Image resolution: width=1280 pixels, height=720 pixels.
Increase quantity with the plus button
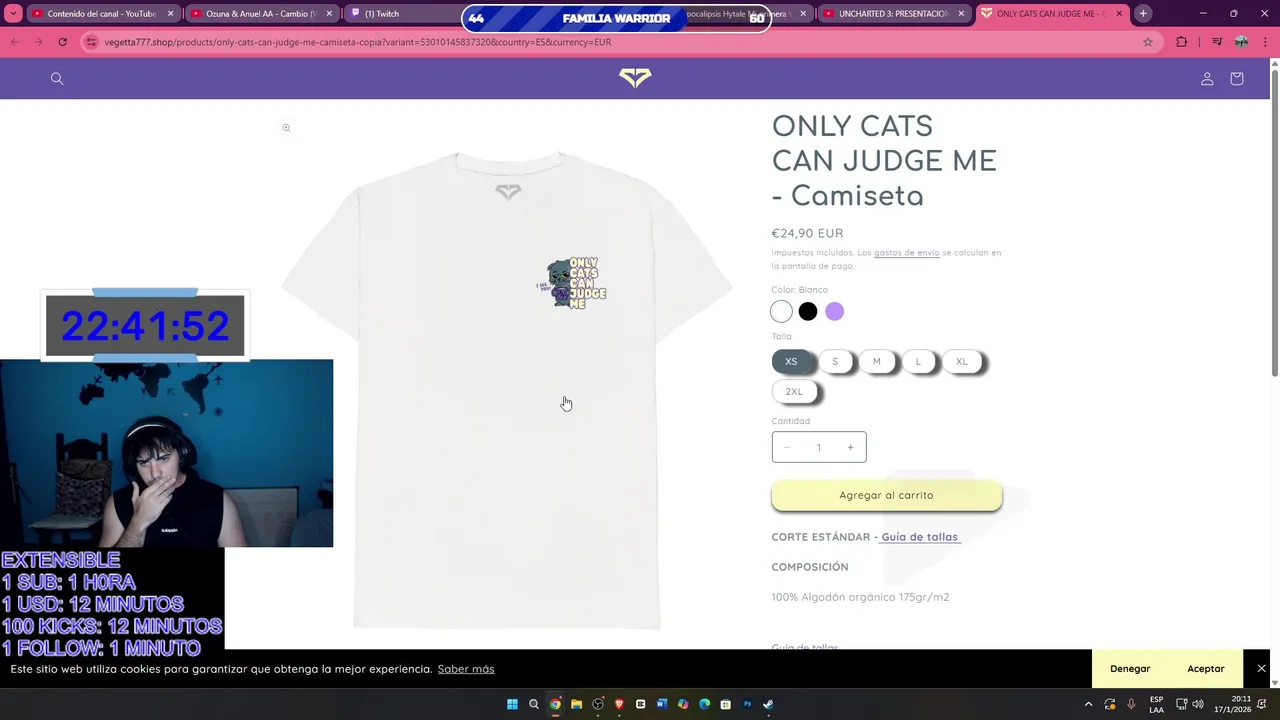(x=851, y=447)
